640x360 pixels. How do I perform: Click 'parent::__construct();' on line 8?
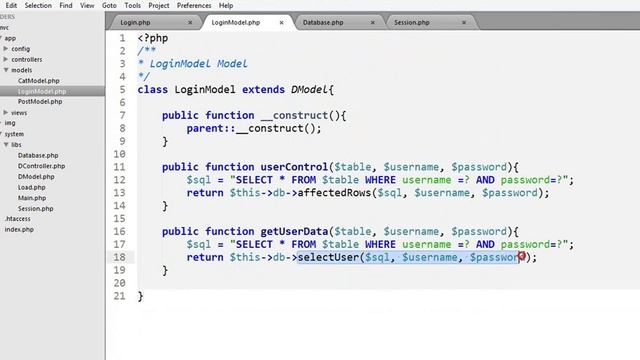click(254, 128)
